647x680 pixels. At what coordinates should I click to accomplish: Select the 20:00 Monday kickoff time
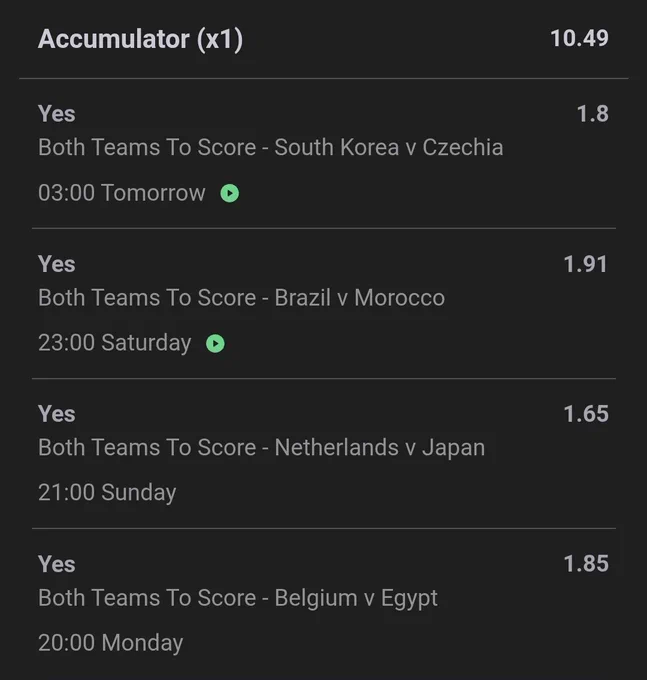coord(111,643)
